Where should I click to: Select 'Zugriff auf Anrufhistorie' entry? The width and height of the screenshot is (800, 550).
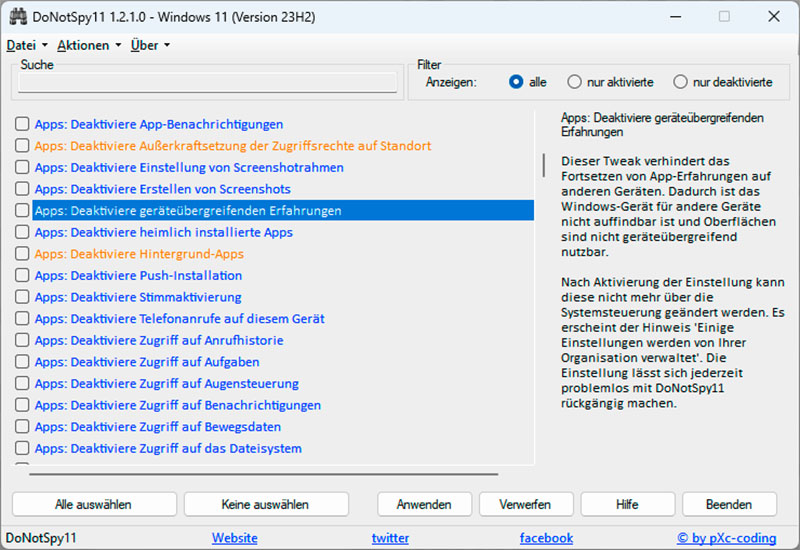point(159,340)
